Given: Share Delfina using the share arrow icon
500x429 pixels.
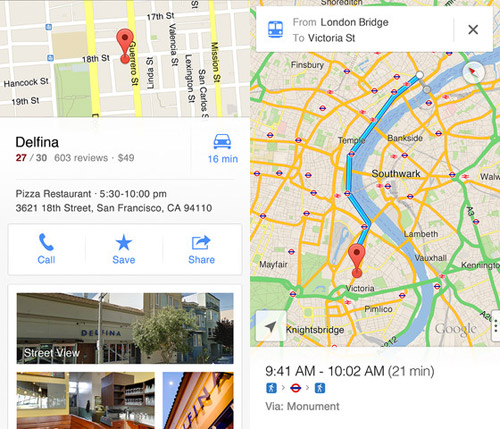Looking at the screenshot, I should 201,243.
